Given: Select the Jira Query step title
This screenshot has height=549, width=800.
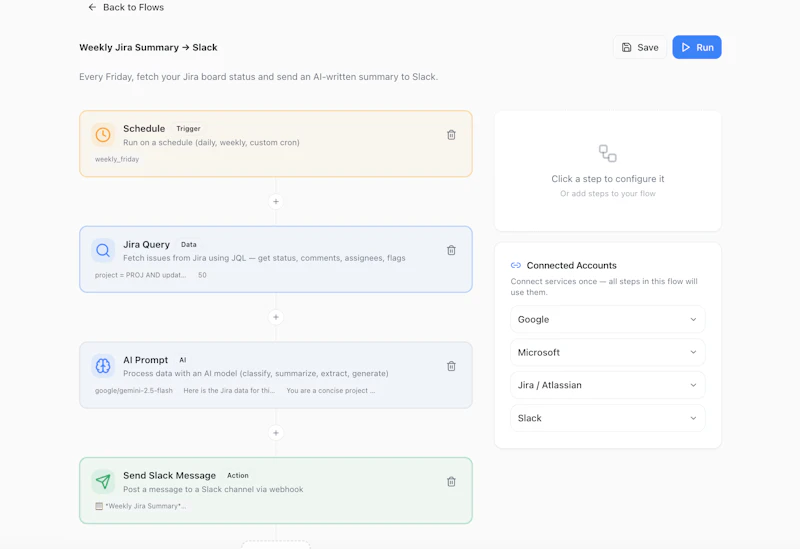Looking at the screenshot, I should click(x=146, y=244).
